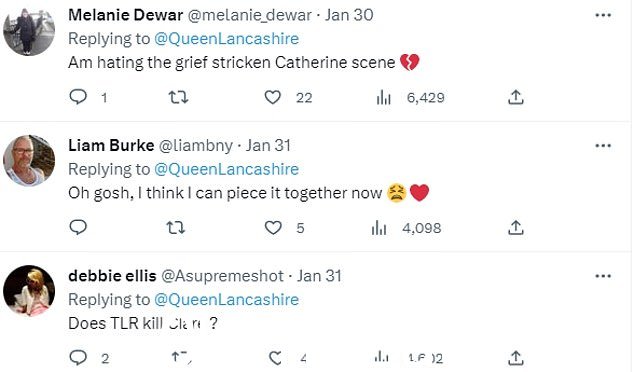
Task: Retweet Melanie Dewar's post
Action: [178, 97]
